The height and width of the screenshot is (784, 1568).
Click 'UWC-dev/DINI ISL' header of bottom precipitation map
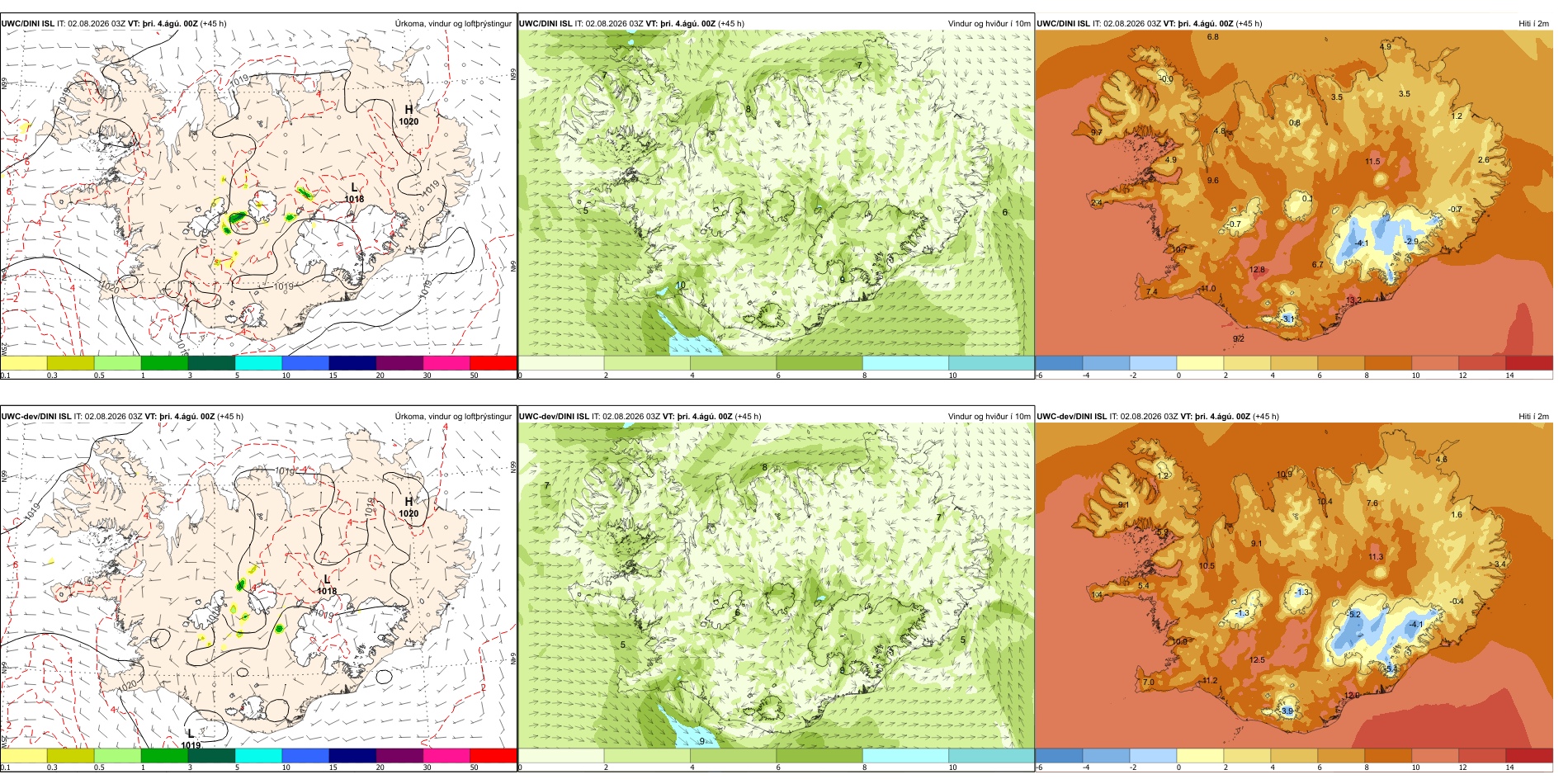click(x=36, y=417)
